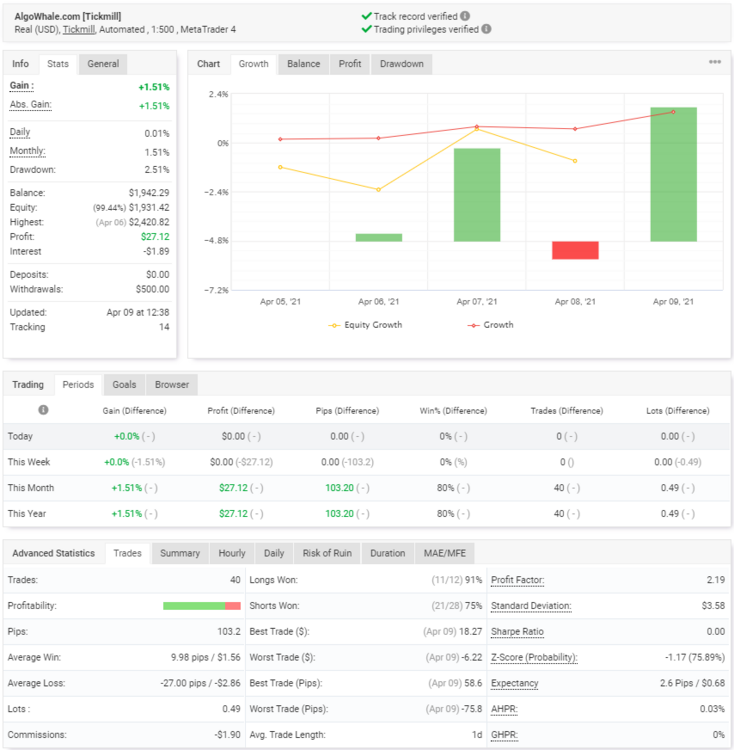The width and height of the screenshot is (734, 750).
Task: Click the Withdrawals value $500.00
Action: pos(153,289)
